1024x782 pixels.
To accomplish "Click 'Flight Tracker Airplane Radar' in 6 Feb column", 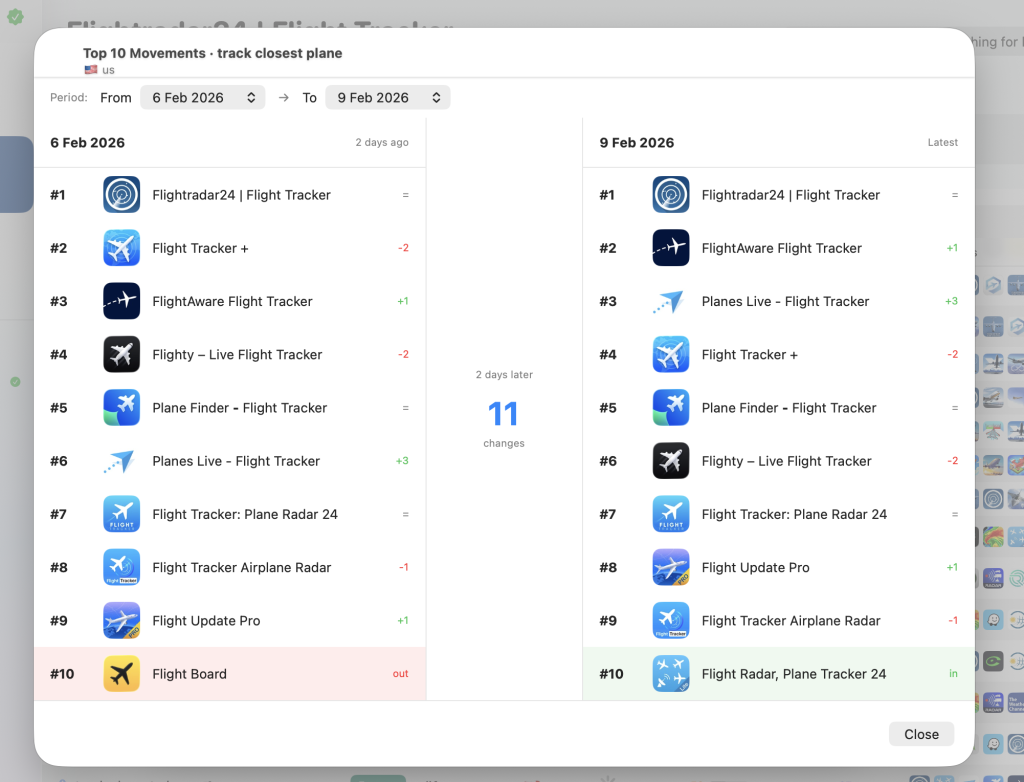I will (x=242, y=568).
